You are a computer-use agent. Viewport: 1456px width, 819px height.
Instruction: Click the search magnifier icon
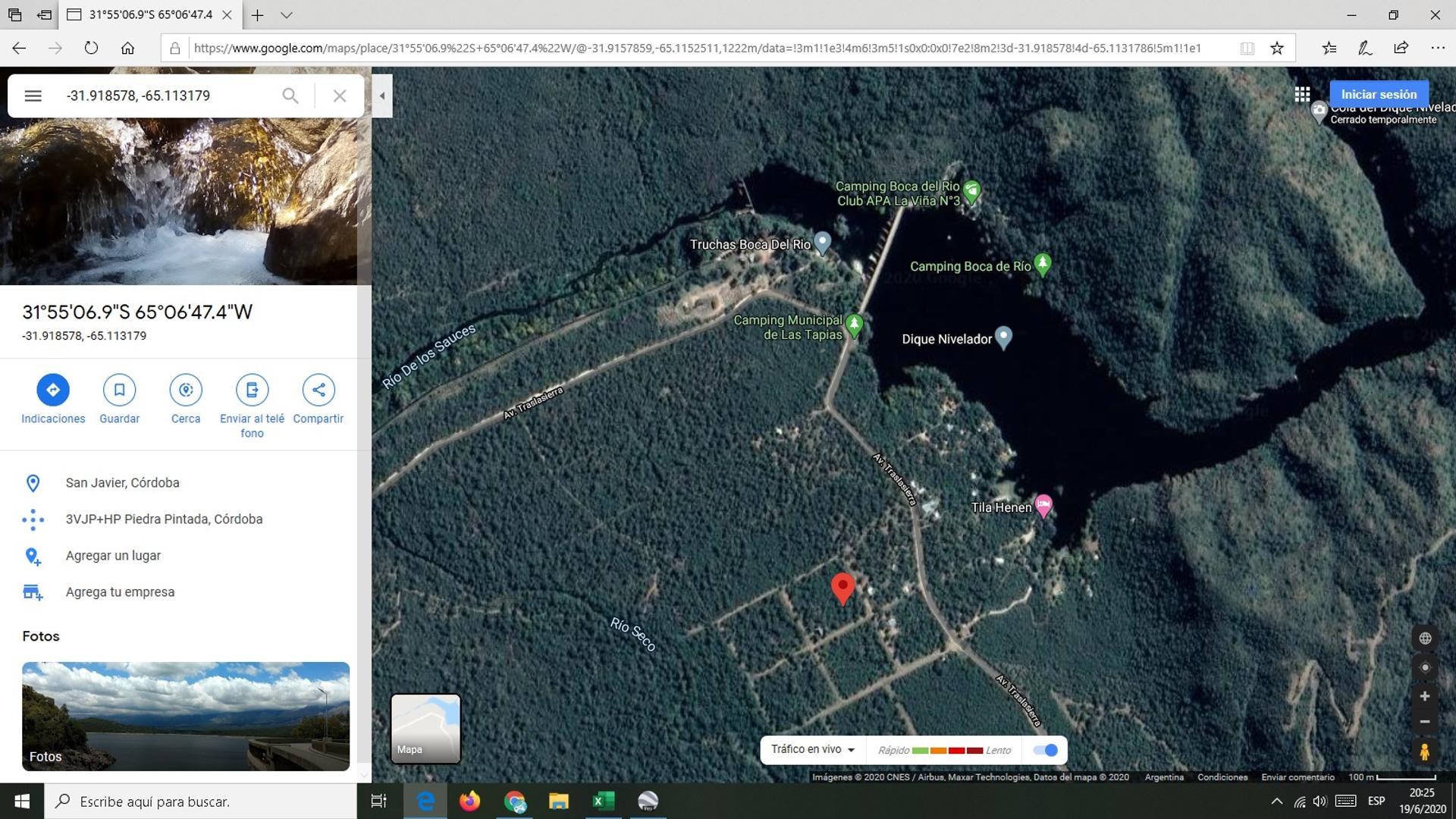290,96
